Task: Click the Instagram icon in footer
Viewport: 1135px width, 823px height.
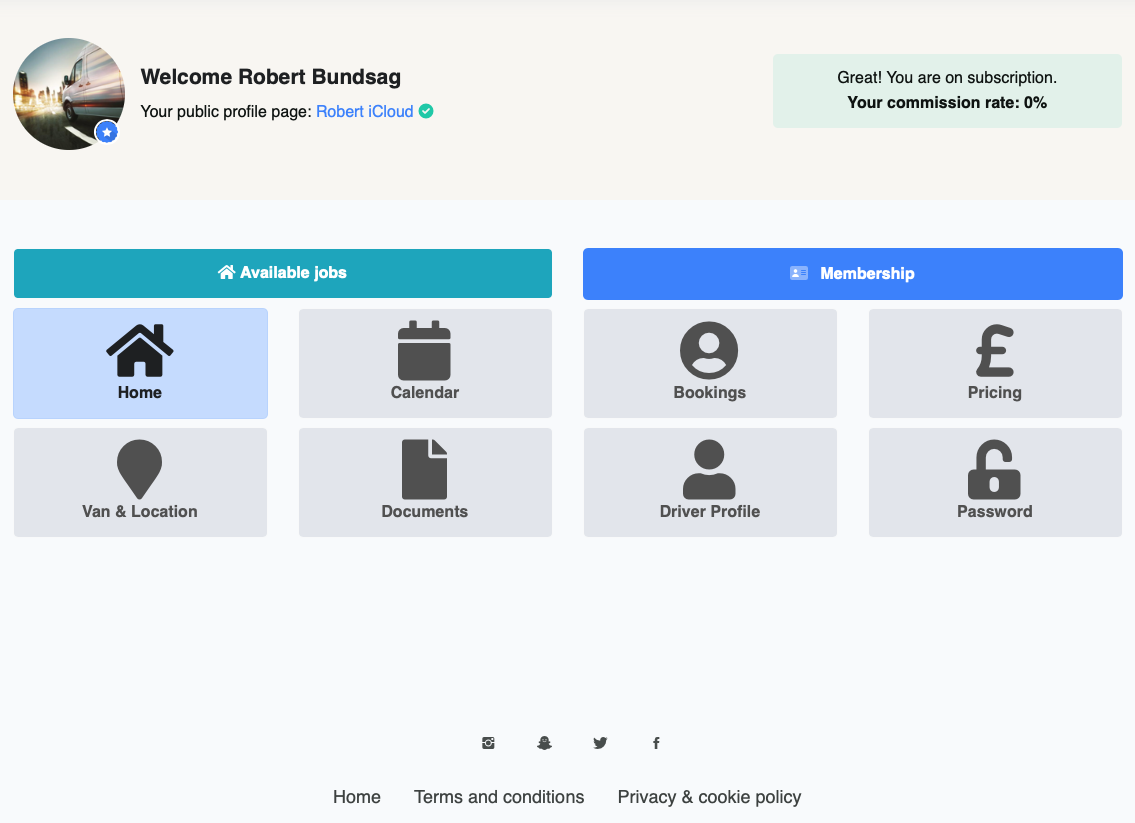Action: point(488,743)
